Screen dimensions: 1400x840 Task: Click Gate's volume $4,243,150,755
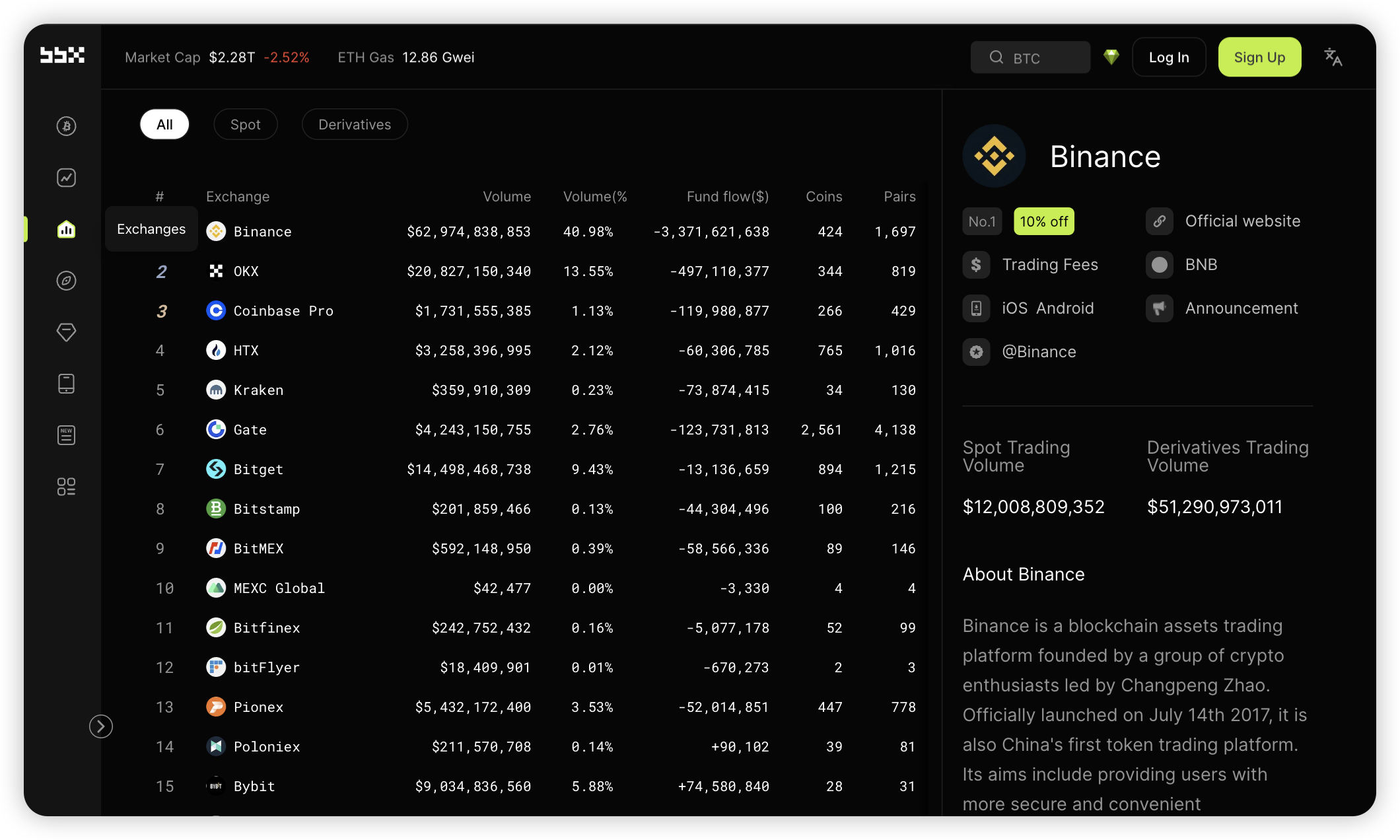[x=473, y=430]
